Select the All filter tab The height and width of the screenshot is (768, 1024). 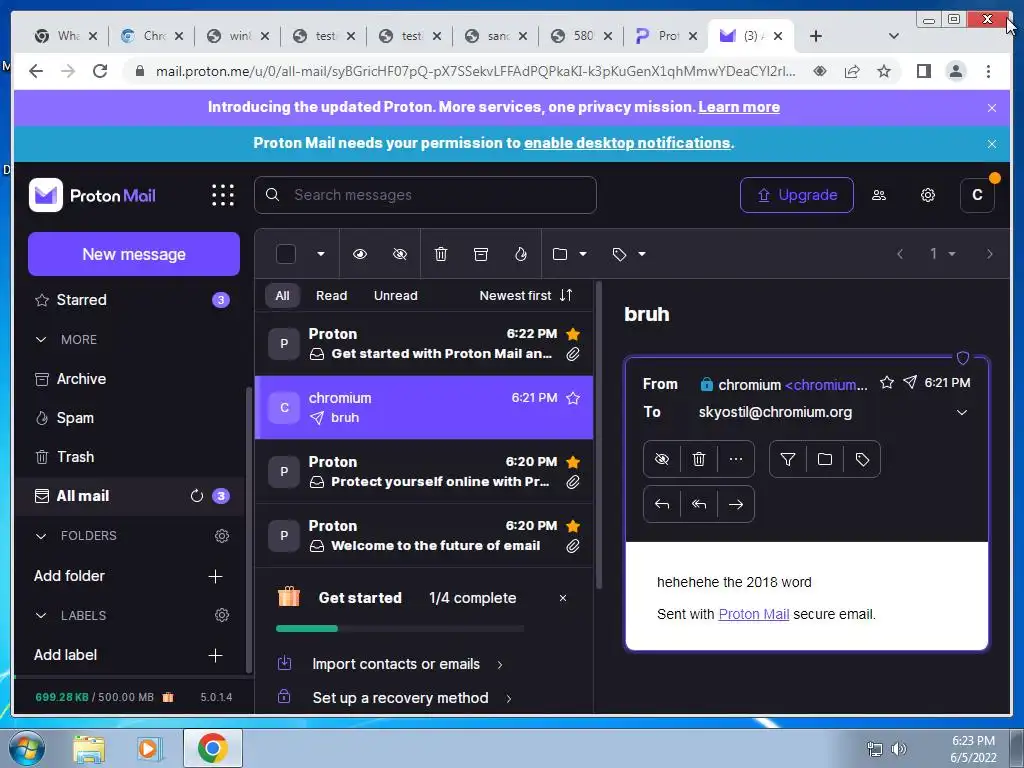tap(282, 295)
